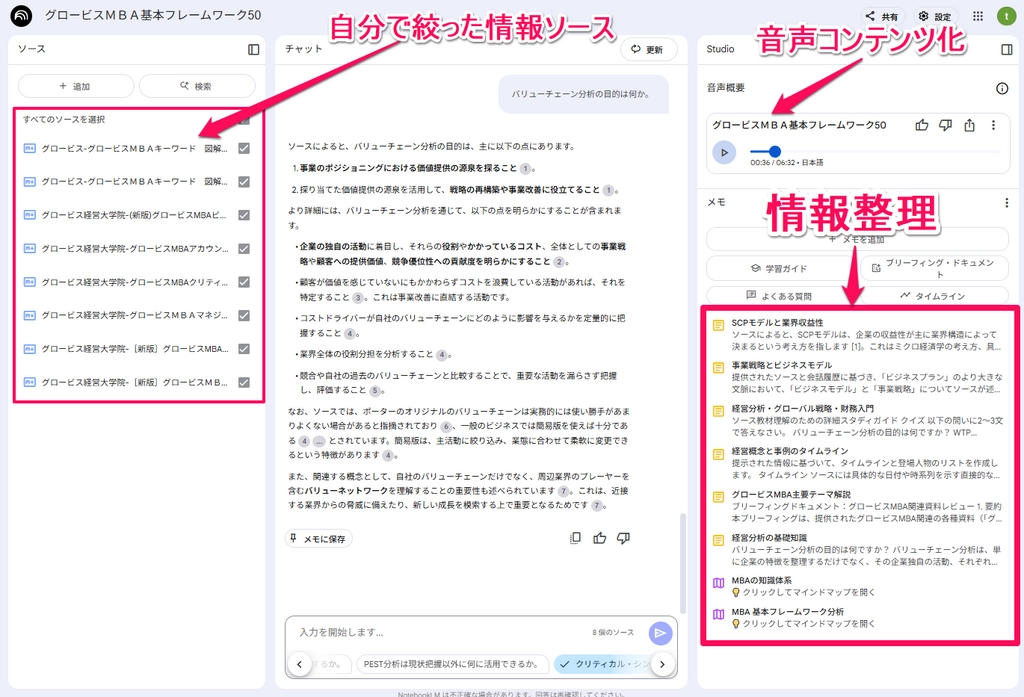Open note SCPモデルと業界収益性
Image resolution: width=1024 pixels, height=697 pixels.
click(859, 334)
